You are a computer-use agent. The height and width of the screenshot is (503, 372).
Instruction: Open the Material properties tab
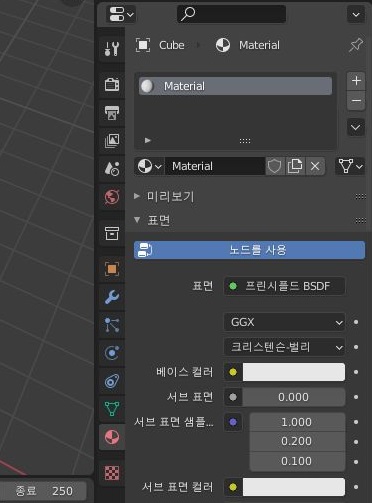pos(112,437)
